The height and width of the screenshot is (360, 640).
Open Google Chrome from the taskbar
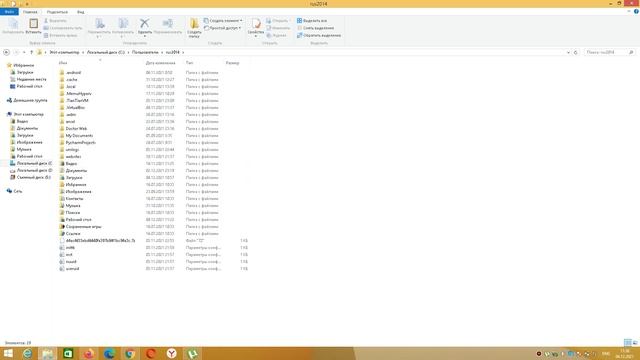(130, 353)
